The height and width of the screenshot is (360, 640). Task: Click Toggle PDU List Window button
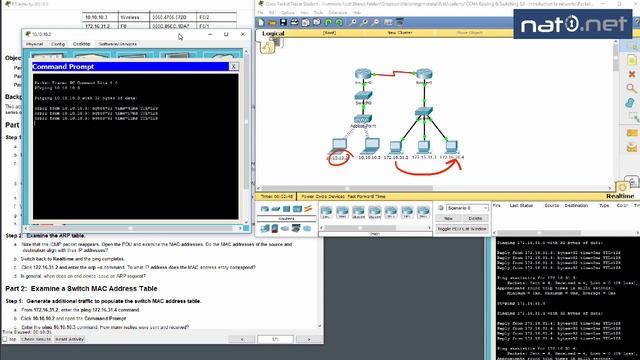point(462,229)
